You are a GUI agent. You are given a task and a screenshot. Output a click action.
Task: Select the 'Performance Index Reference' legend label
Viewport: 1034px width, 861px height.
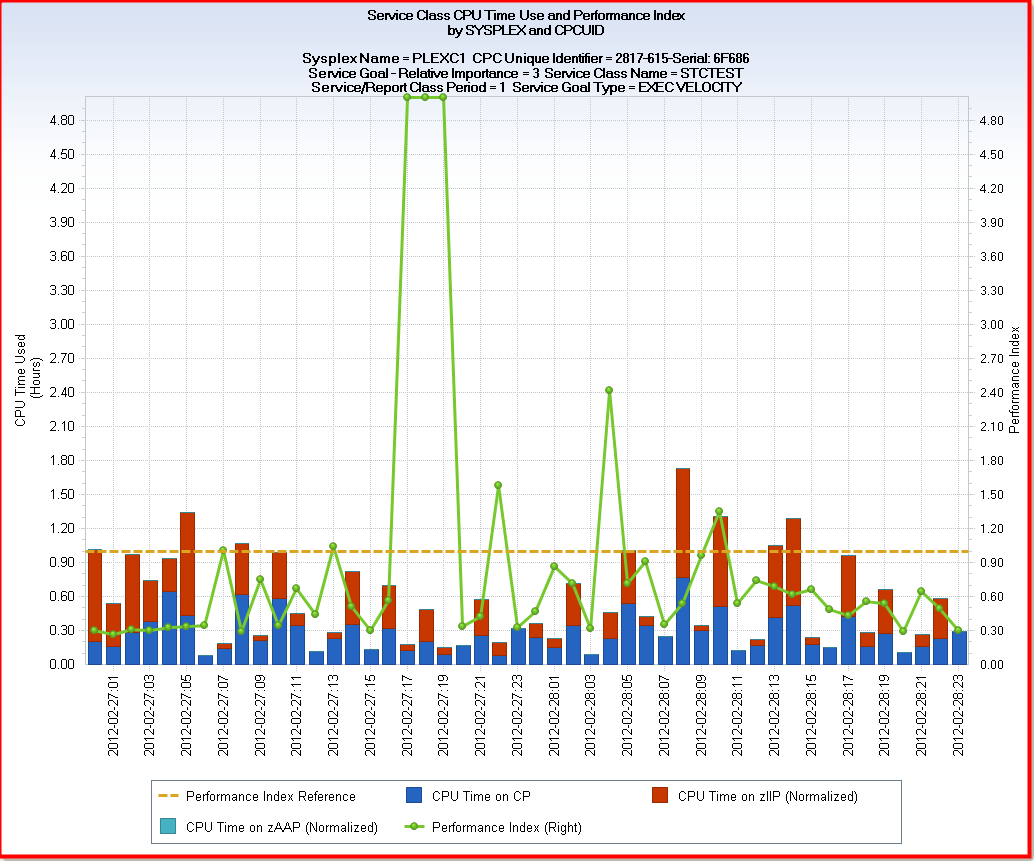click(270, 796)
